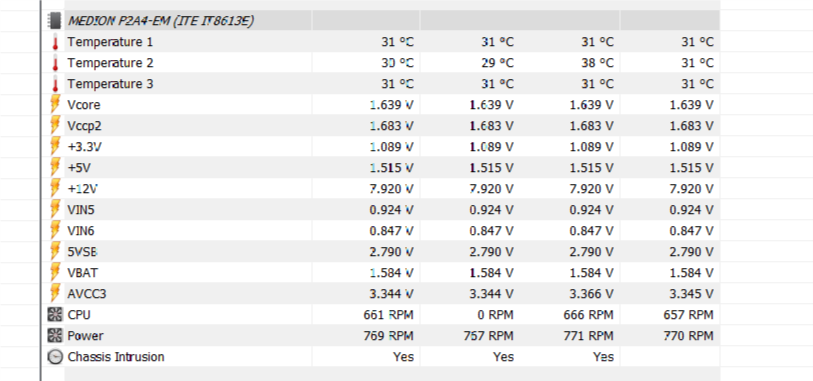
Task: Click the lightning bolt icon beside 5VSB
Action: tap(55, 252)
